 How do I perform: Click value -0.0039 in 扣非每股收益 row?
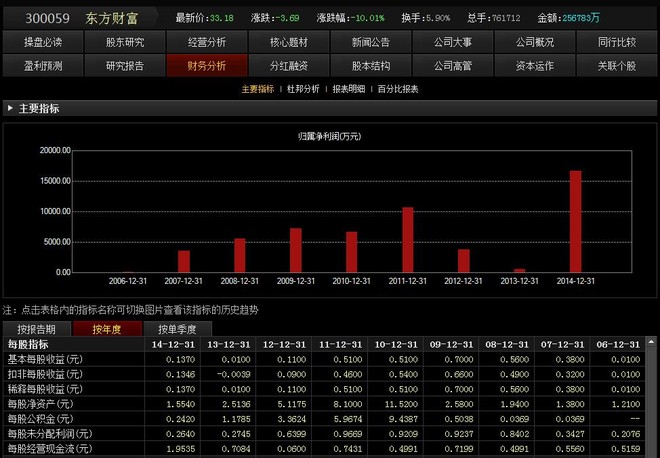pyautogui.click(x=234, y=374)
